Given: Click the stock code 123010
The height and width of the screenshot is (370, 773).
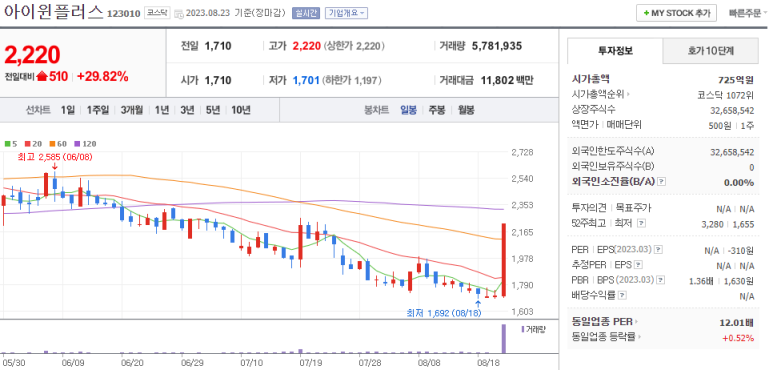Looking at the screenshot, I should click(x=124, y=14).
